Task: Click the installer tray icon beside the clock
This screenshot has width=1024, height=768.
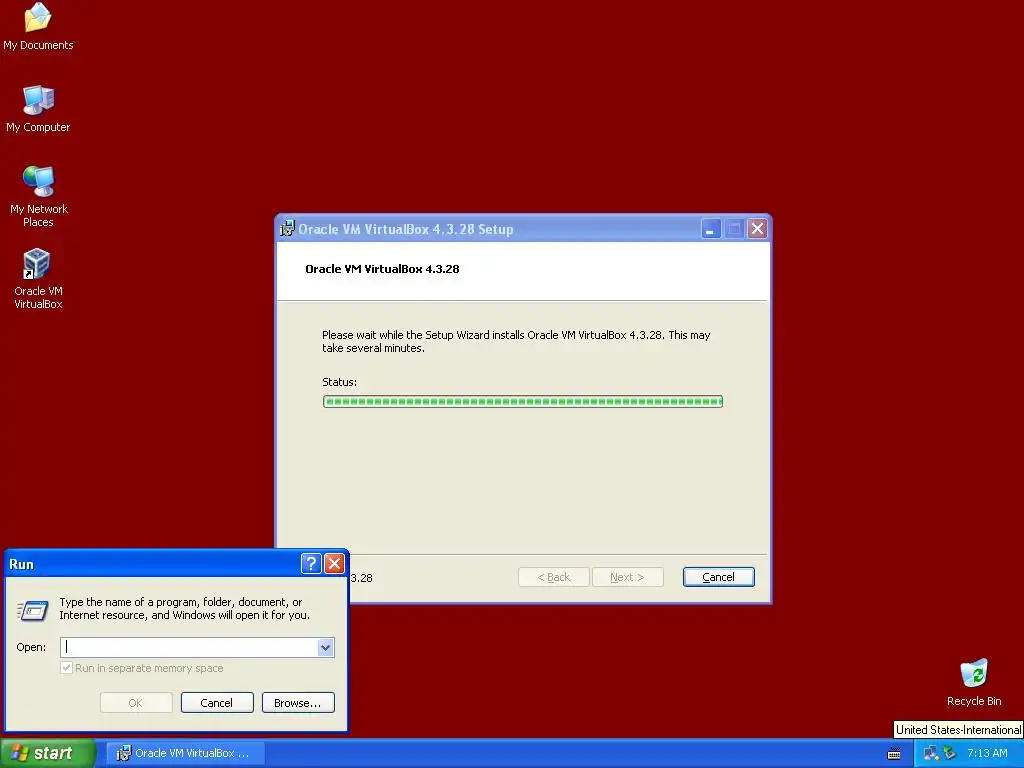Action: 949,753
